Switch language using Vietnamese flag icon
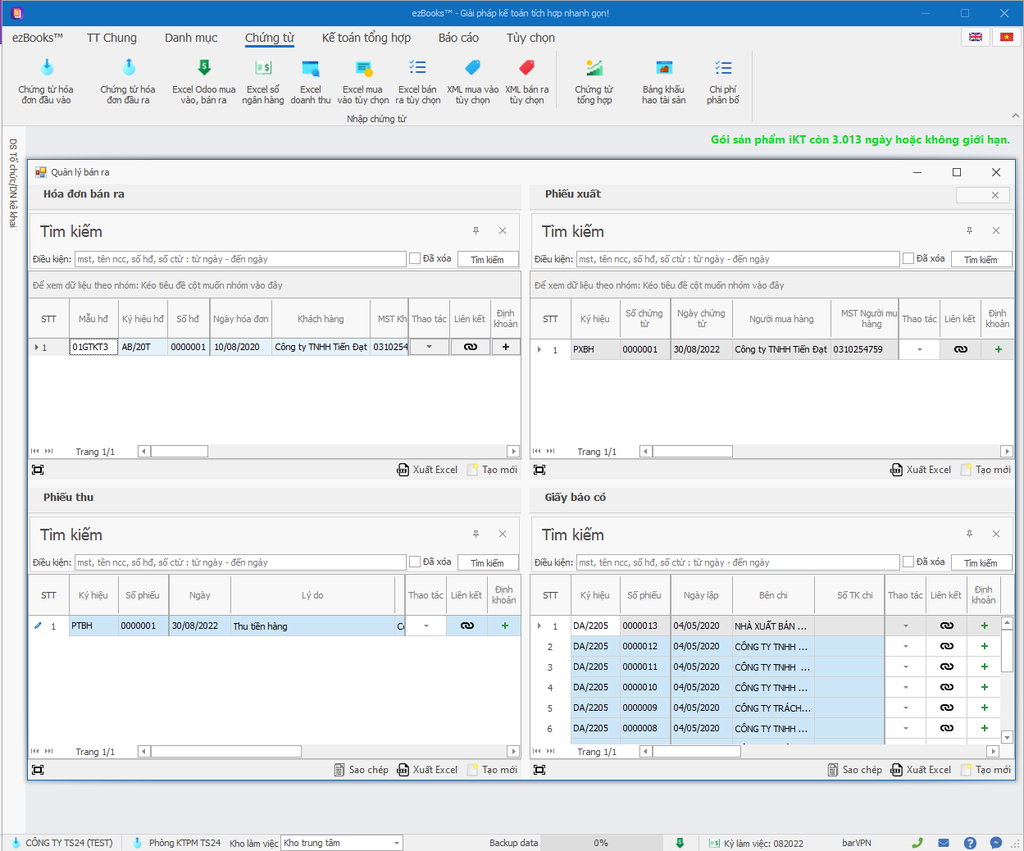The height and width of the screenshot is (851, 1024). [1006, 37]
